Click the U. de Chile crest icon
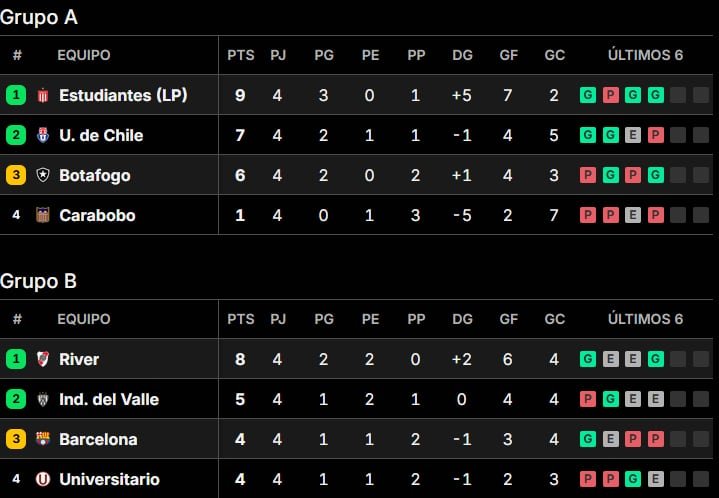 click(43, 135)
